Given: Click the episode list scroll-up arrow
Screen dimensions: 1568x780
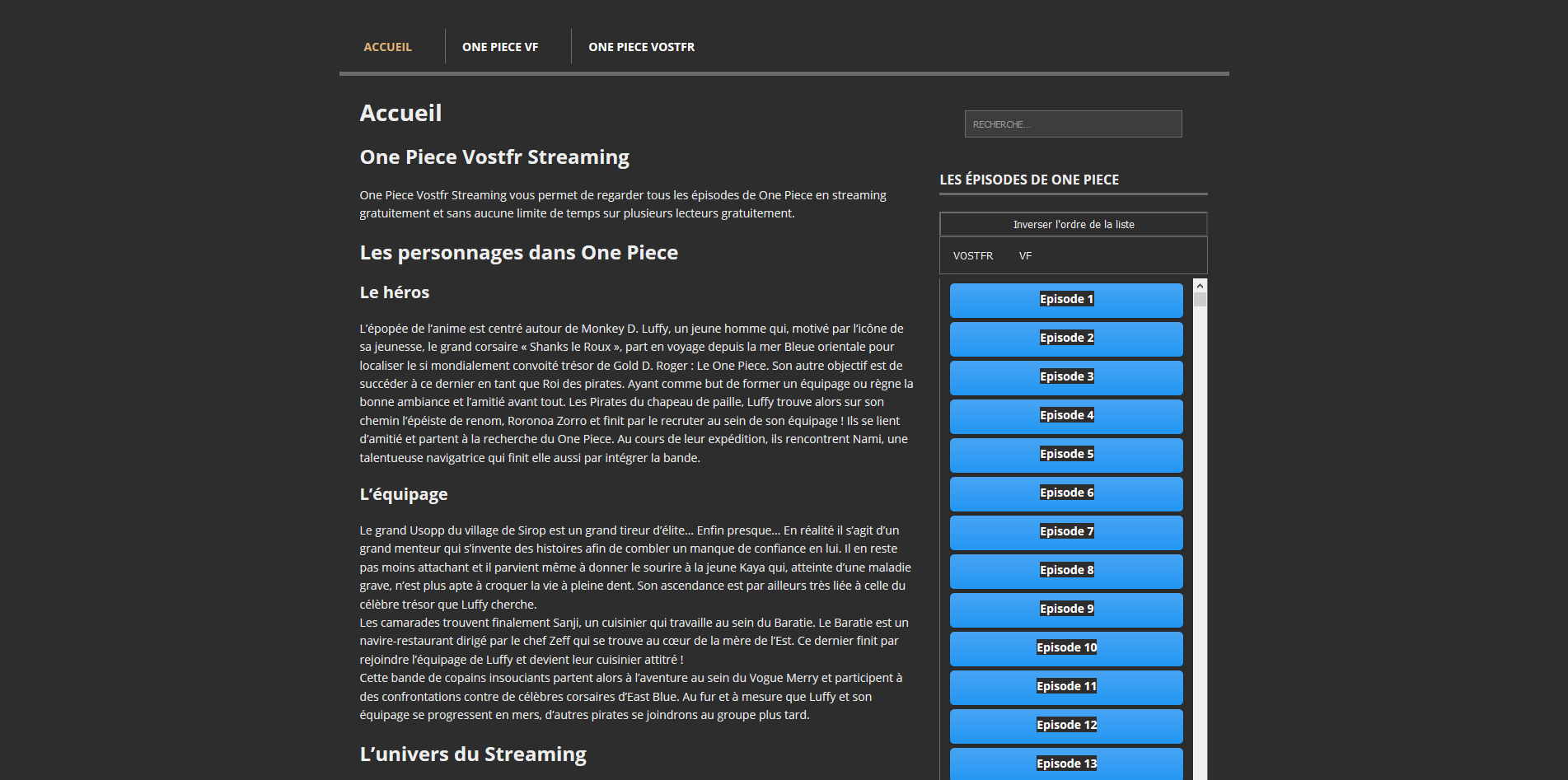Looking at the screenshot, I should point(1200,285).
